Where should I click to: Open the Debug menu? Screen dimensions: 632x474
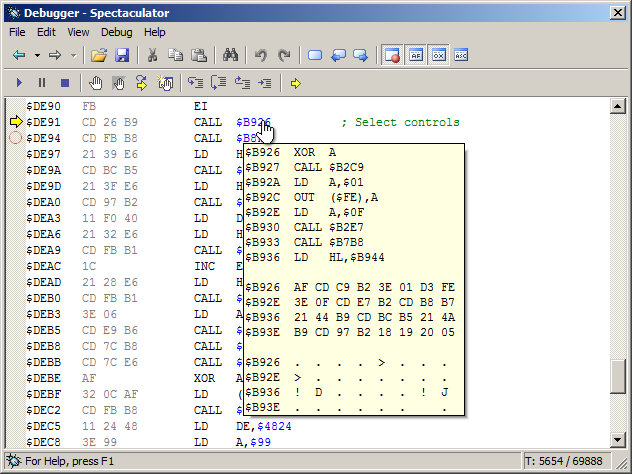pyautogui.click(x=116, y=32)
